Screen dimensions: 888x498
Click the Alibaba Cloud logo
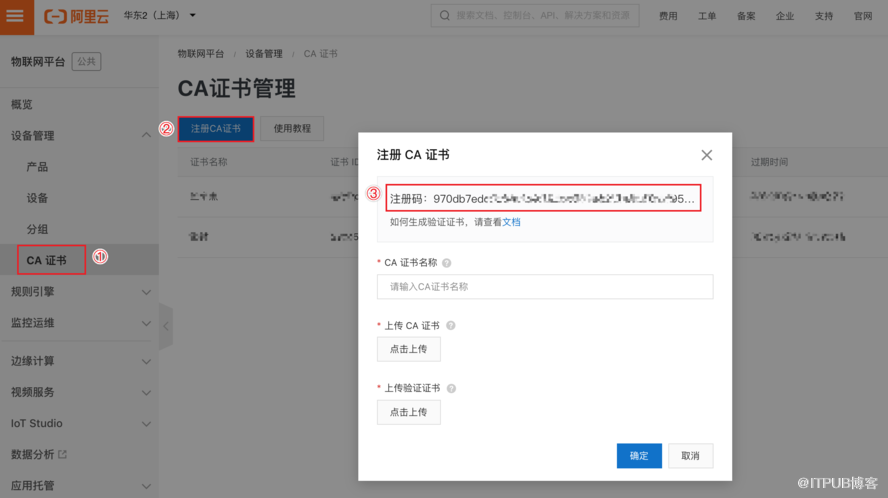pos(78,16)
